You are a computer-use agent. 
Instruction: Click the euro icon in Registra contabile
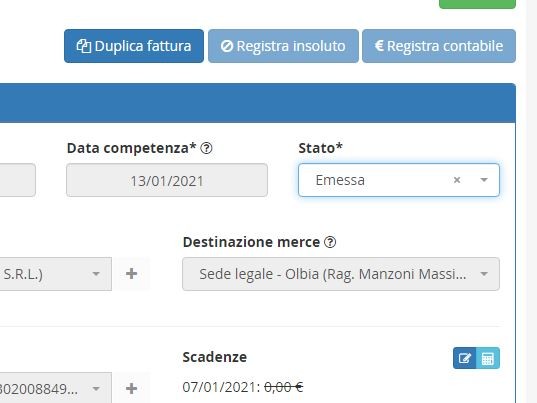pyautogui.click(x=379, y=46)
